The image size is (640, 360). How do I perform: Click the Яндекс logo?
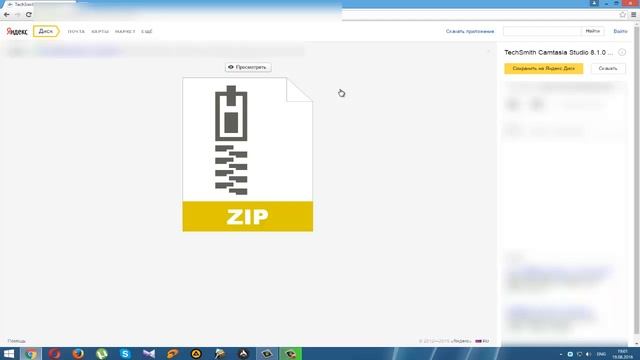point(17,31)
